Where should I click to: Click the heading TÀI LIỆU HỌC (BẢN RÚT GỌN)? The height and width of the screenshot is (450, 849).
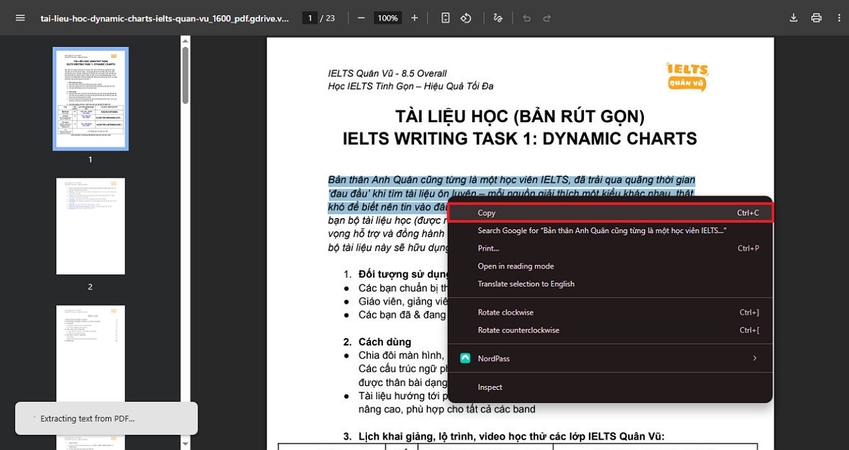point(520,116)
